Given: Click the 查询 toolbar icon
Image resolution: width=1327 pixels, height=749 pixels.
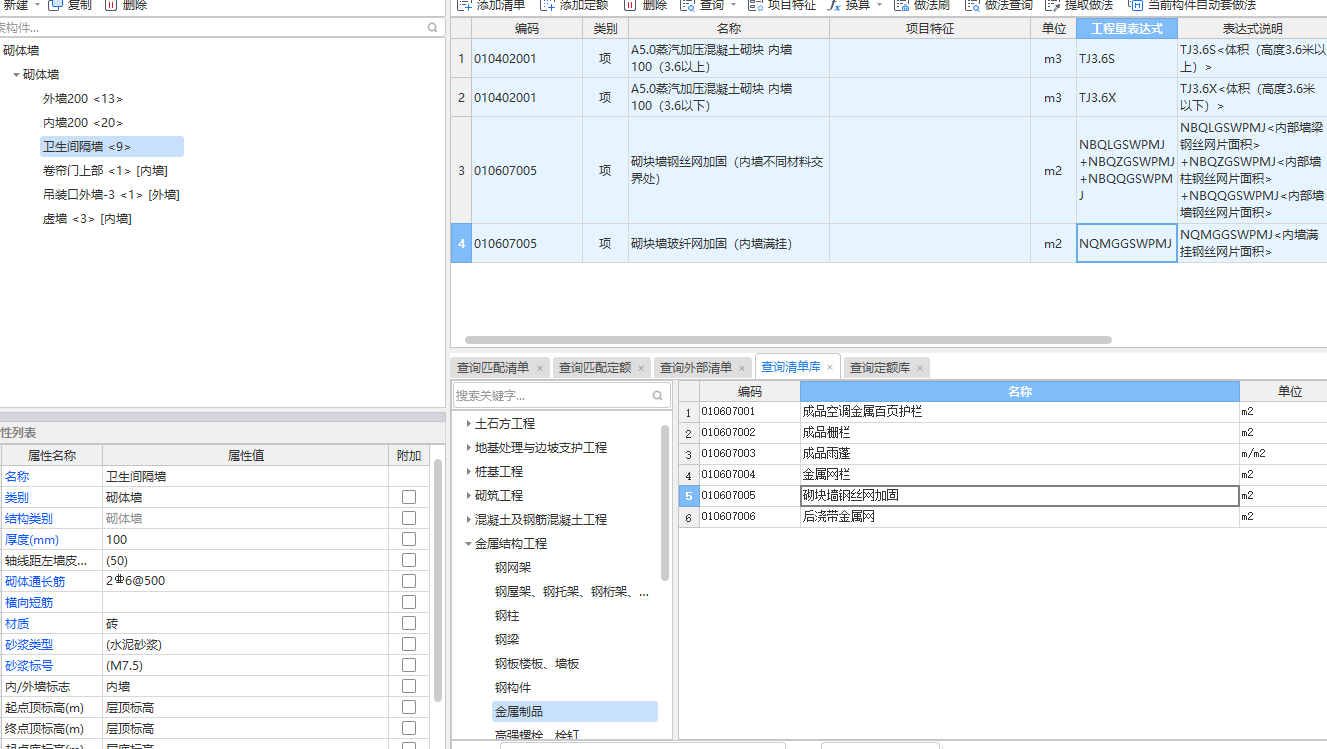Looking at the screenshot, I should click(x=688, y=5).
